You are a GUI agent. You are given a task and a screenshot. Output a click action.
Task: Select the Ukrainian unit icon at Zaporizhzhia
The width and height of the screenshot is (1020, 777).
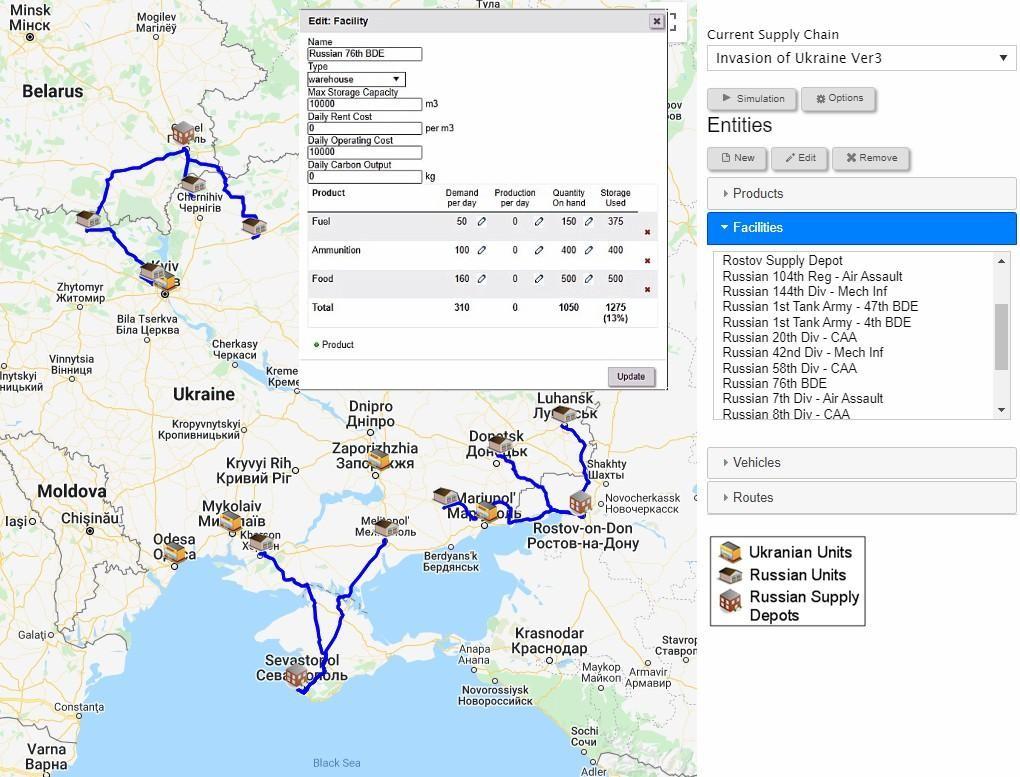(378, 459)
